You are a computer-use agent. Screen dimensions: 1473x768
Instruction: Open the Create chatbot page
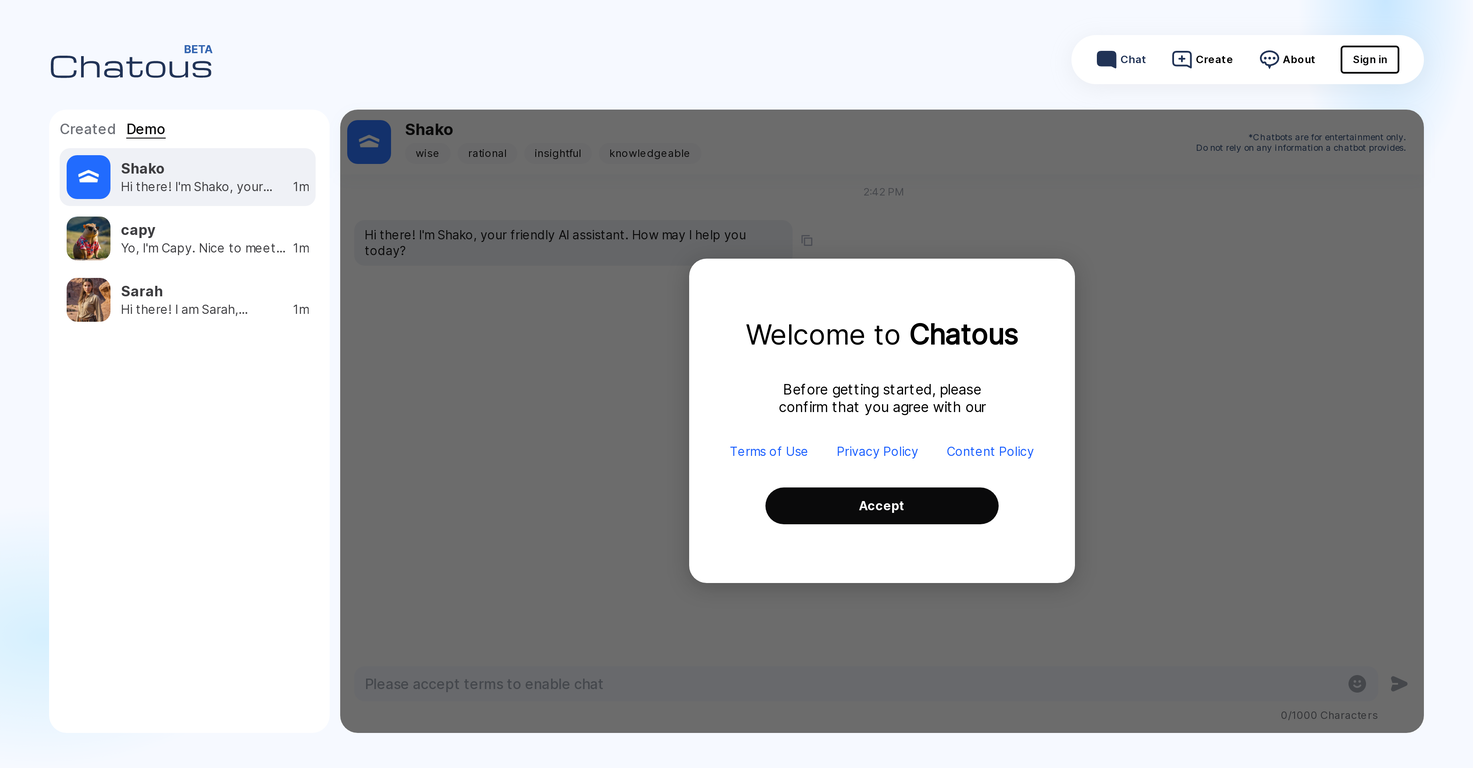[1202, 60]
